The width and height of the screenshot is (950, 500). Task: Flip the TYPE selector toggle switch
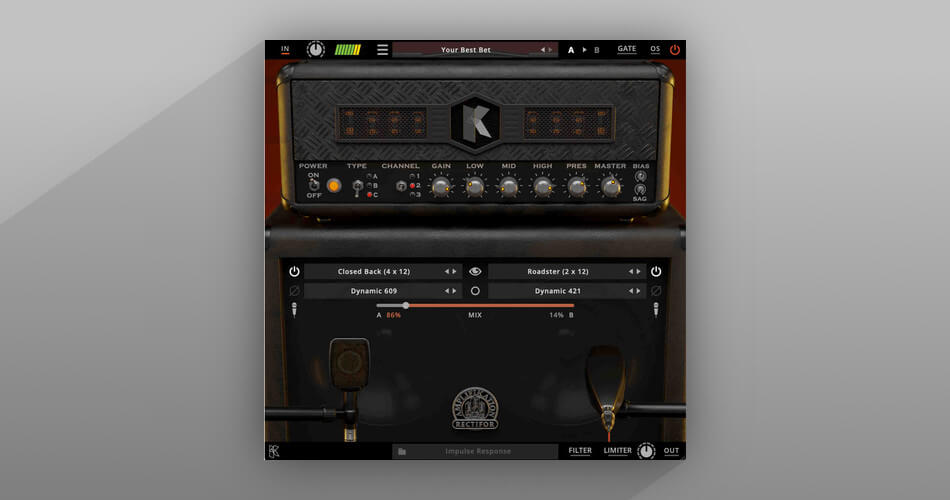coord(357,187)
